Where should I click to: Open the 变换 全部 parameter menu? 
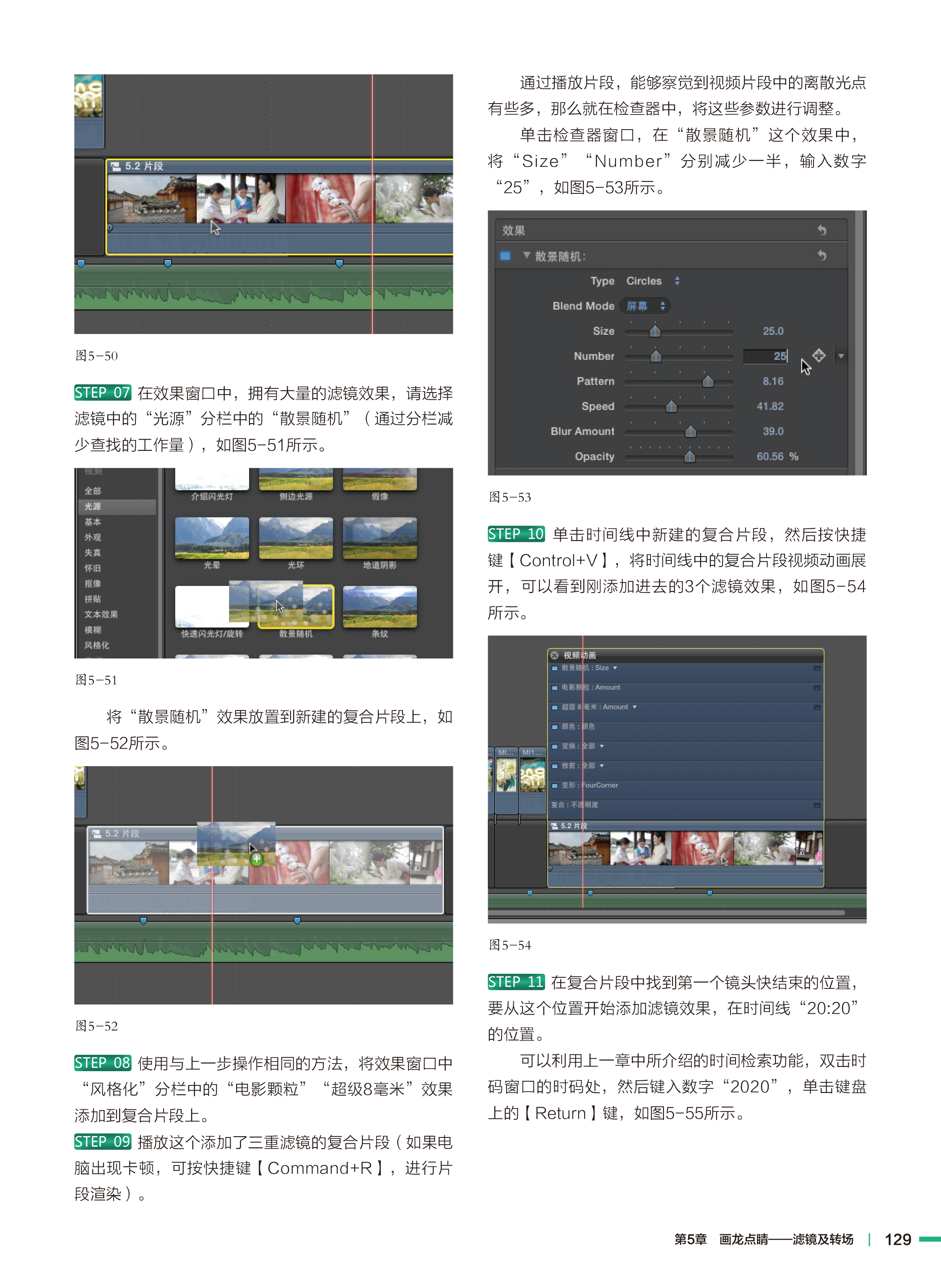601,746
